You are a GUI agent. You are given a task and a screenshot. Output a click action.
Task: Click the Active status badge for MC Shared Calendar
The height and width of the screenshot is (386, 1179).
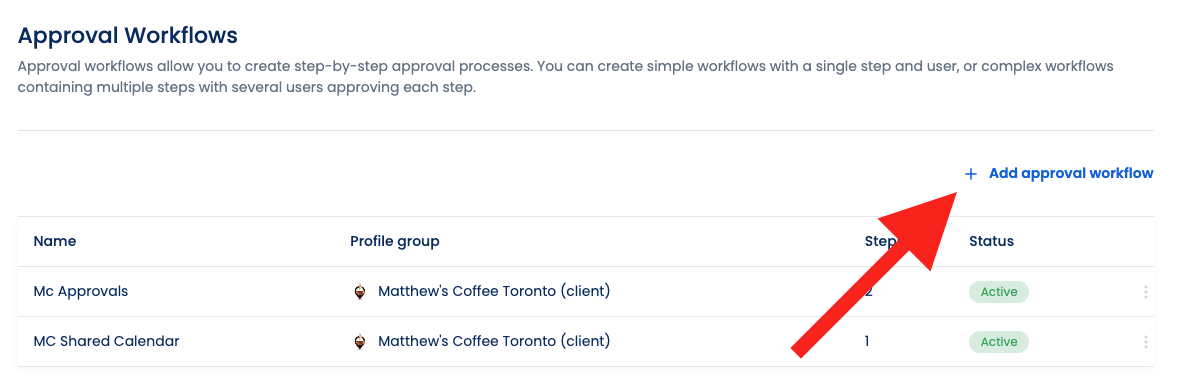pos(999,342)
